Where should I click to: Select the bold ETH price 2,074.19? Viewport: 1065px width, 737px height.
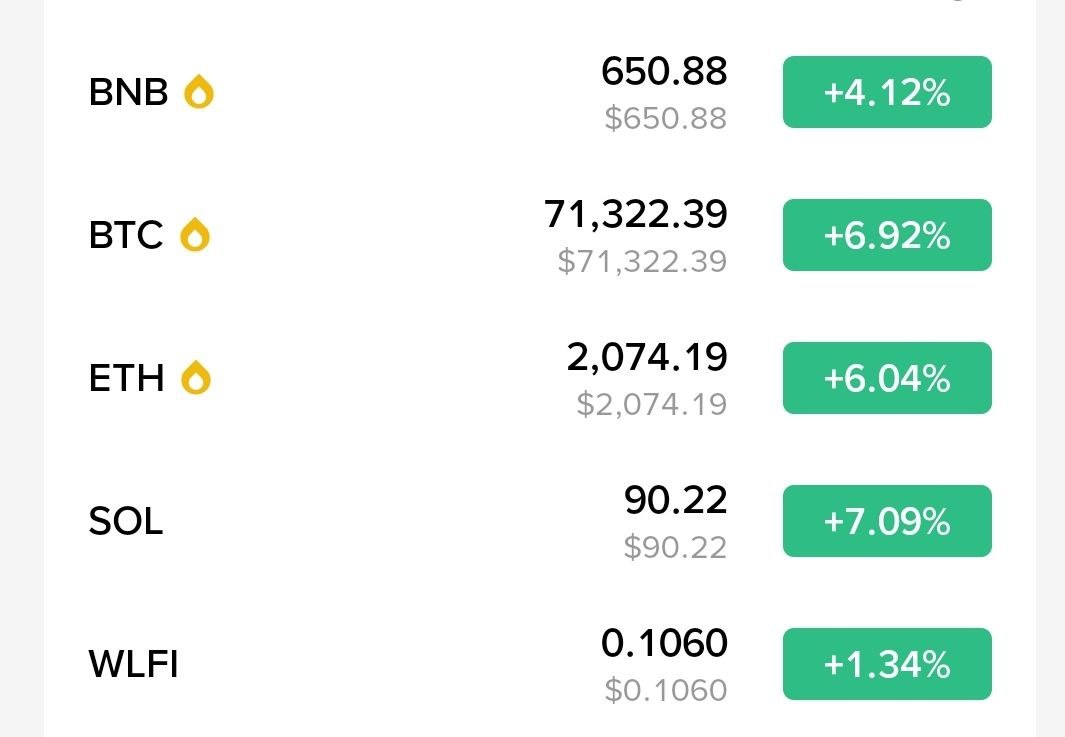(647, 356)
